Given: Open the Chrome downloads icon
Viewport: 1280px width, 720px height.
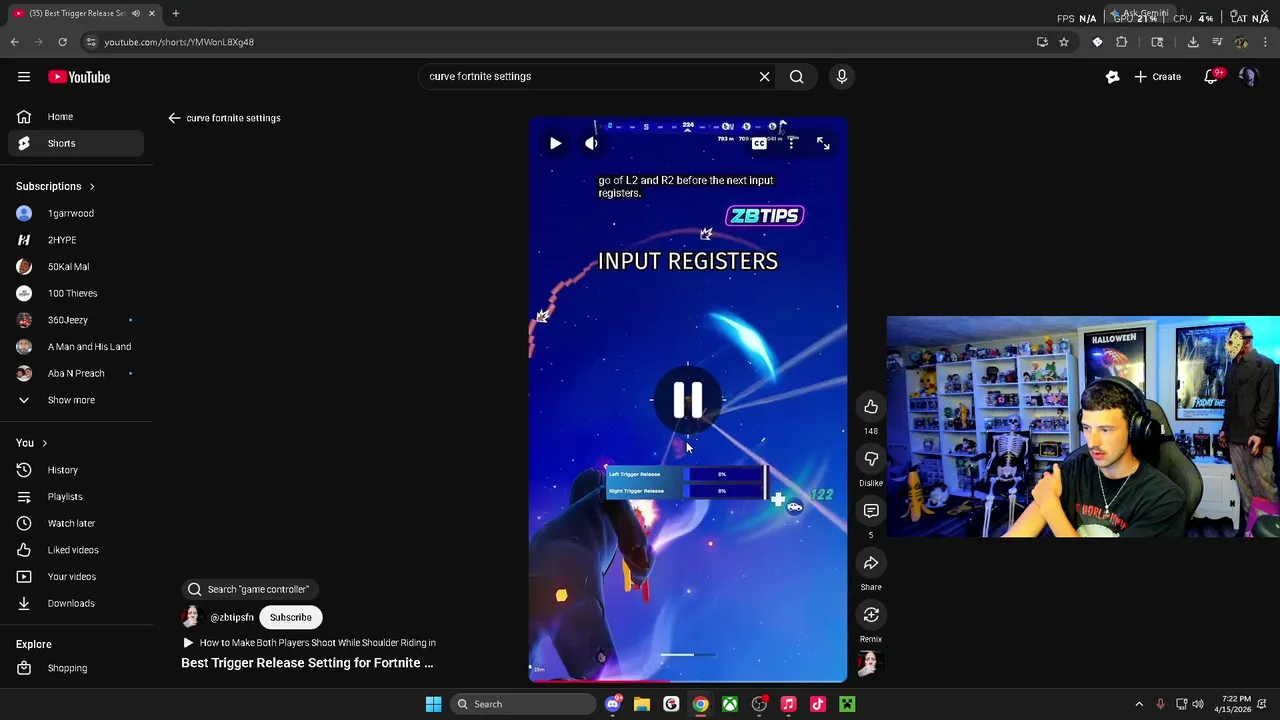Looking at the screenshot, I should [x=1193, y=42].
